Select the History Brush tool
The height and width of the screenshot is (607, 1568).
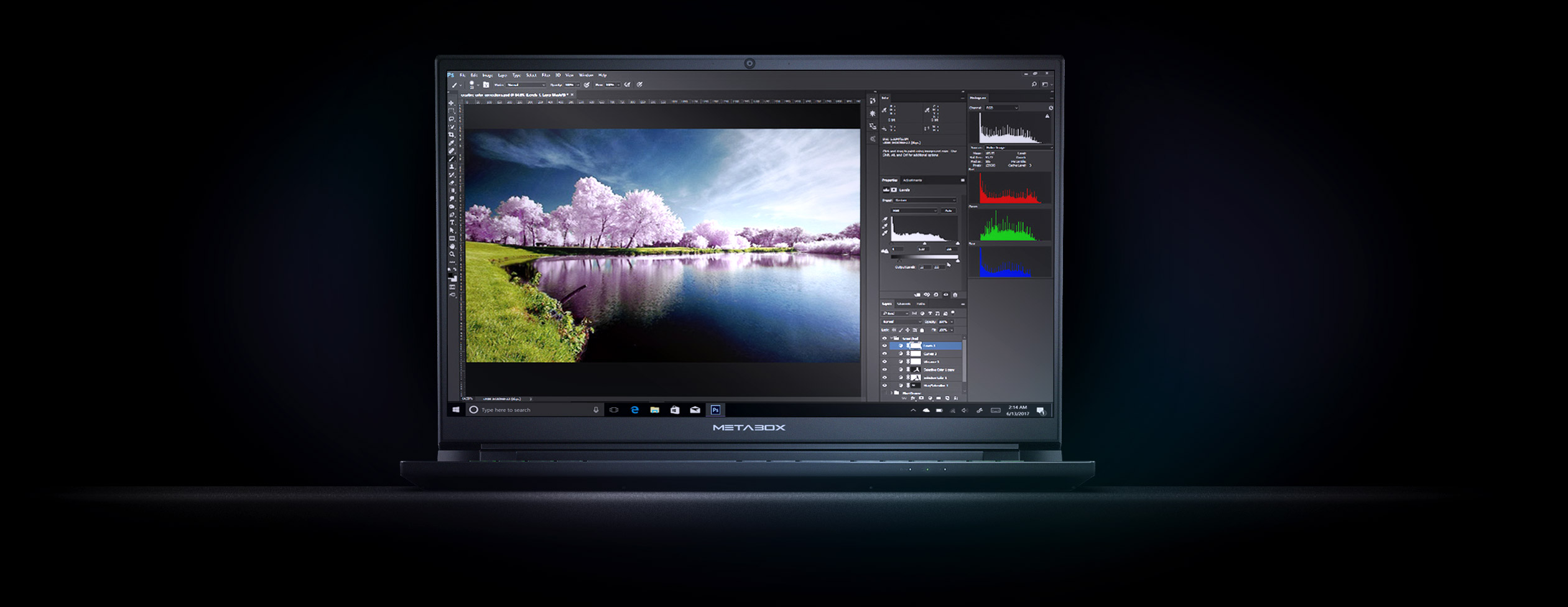click(452, 175)
